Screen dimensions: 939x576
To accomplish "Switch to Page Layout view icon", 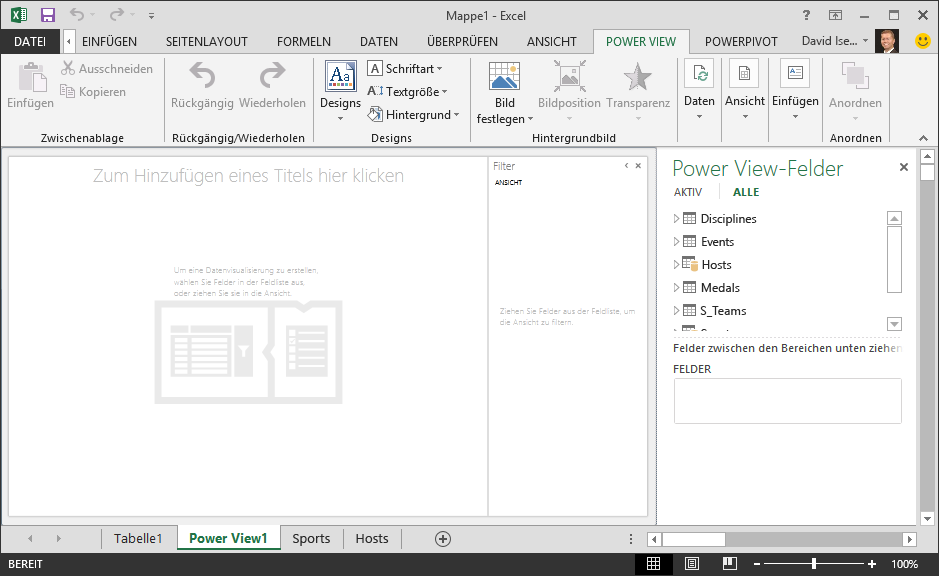I will [692, 564].
